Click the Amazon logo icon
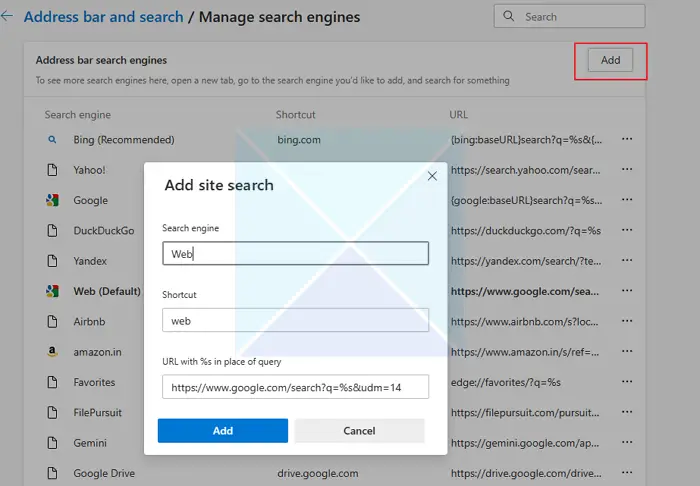700x486 pixels. 52,352
